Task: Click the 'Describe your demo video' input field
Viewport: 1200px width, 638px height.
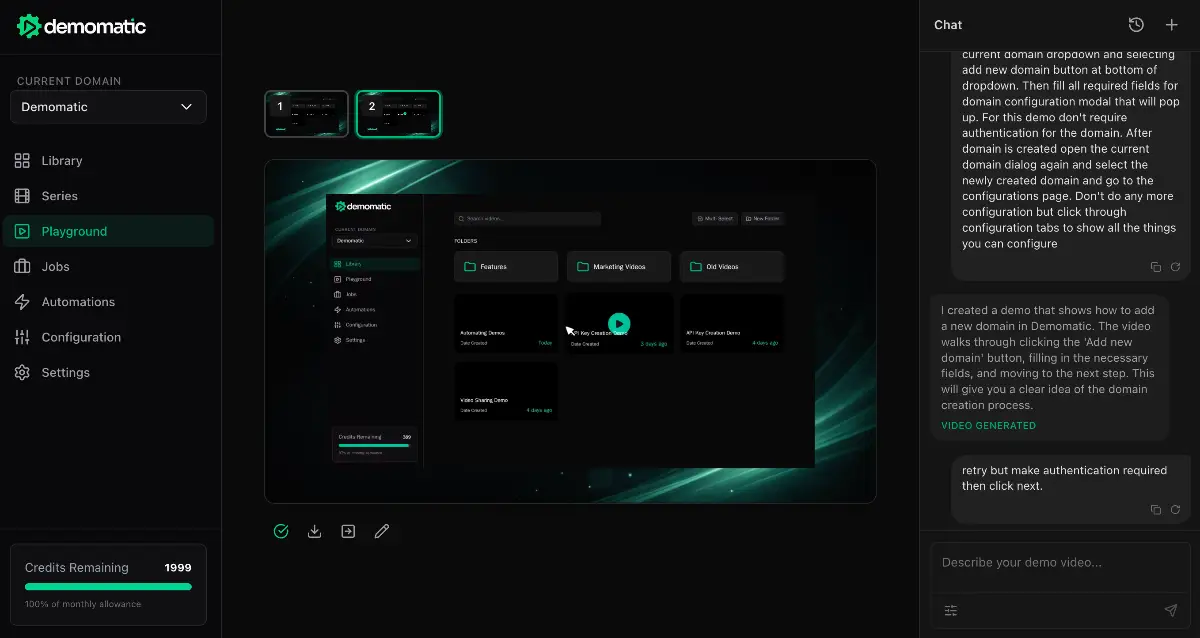Action: pyautogui.click(x=1059, y=563)
